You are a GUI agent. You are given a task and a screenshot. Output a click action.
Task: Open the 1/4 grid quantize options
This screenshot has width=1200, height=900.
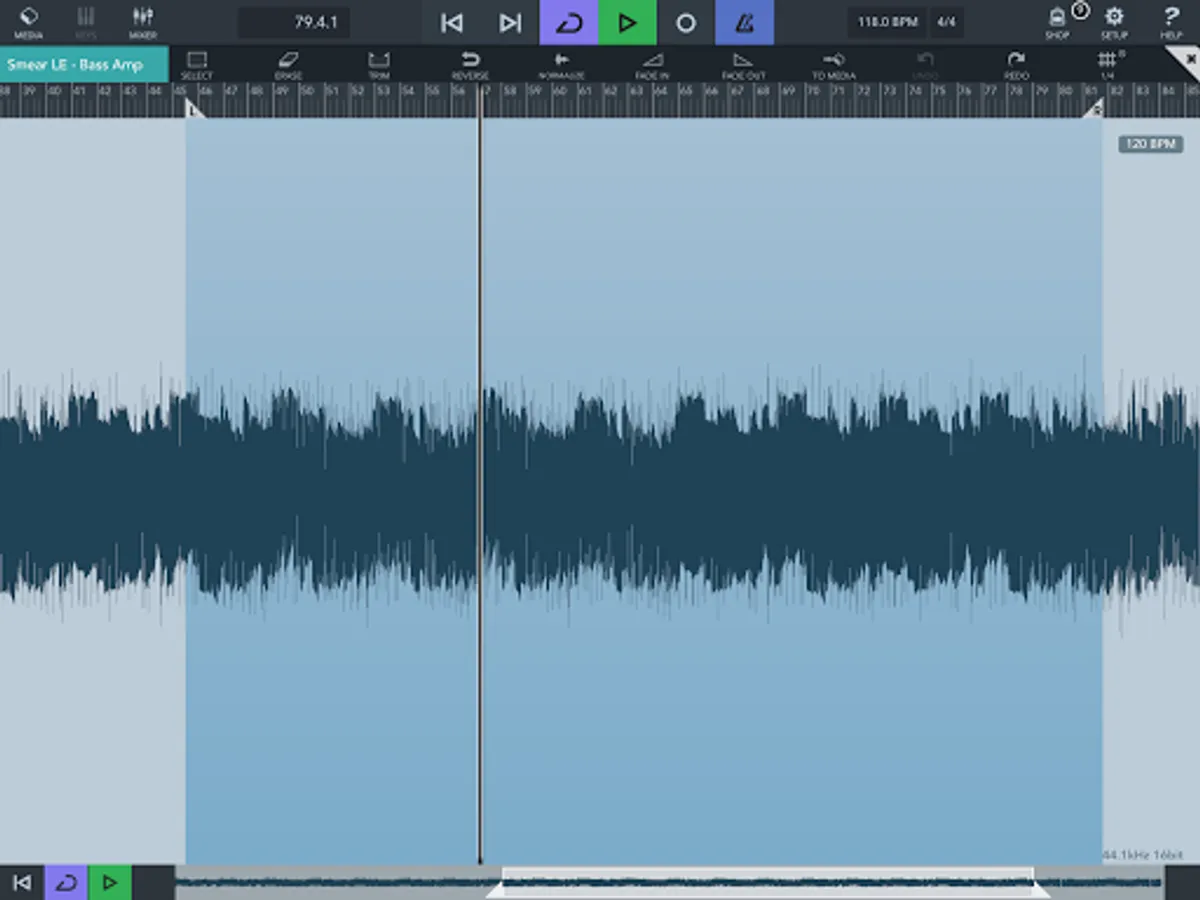1107,64
